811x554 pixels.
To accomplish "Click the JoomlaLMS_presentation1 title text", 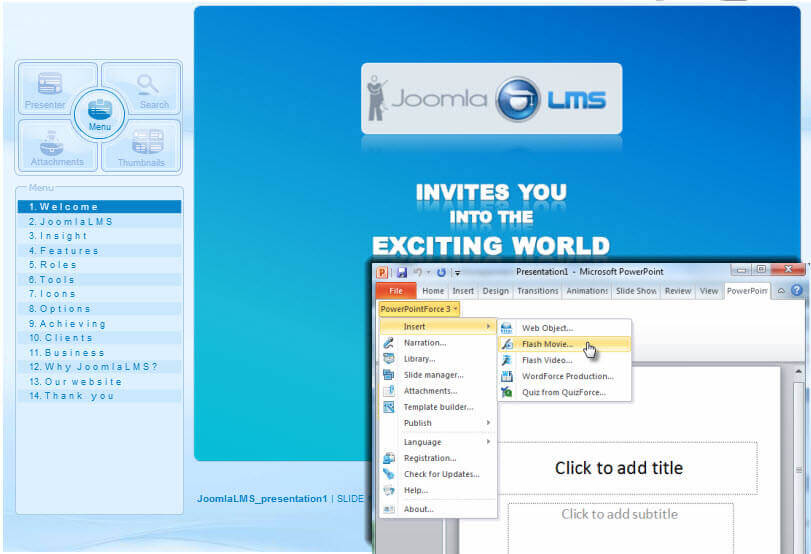I will click(x=262, y=499).
